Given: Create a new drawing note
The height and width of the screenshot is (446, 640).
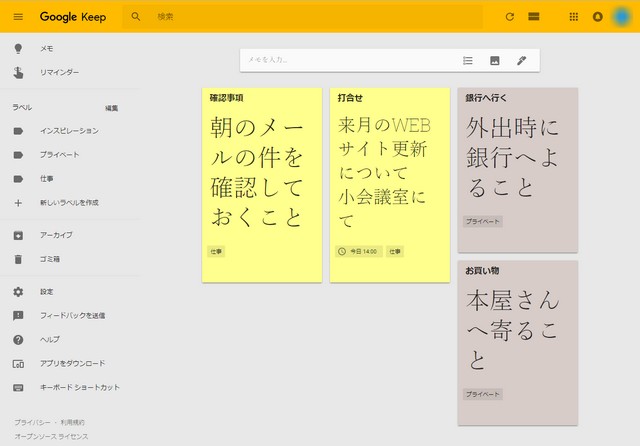Looking at the screenshot, I should [521, 60].
